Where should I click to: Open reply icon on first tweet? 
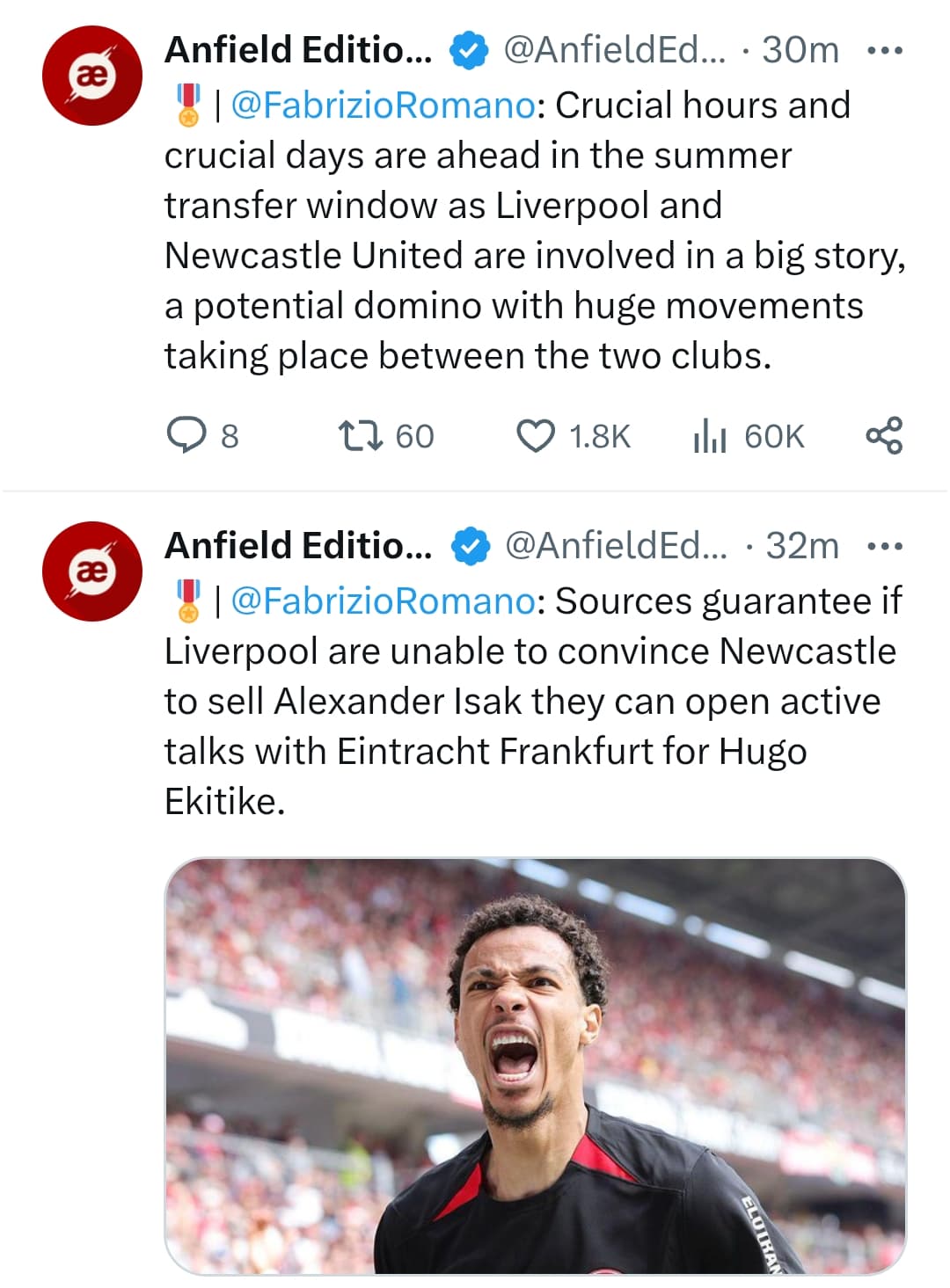[186, 435]
